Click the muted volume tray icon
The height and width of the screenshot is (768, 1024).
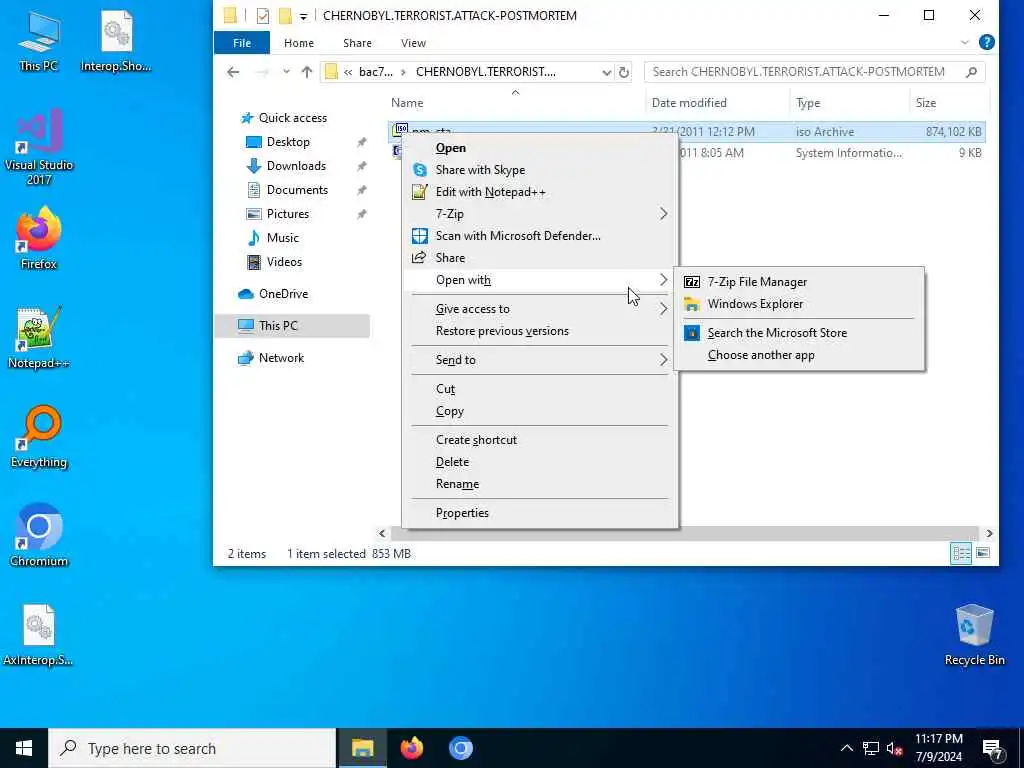(x=894, y=748)
